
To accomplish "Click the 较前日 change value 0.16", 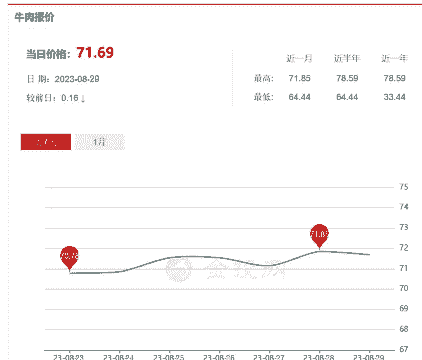I will [70, 98].
